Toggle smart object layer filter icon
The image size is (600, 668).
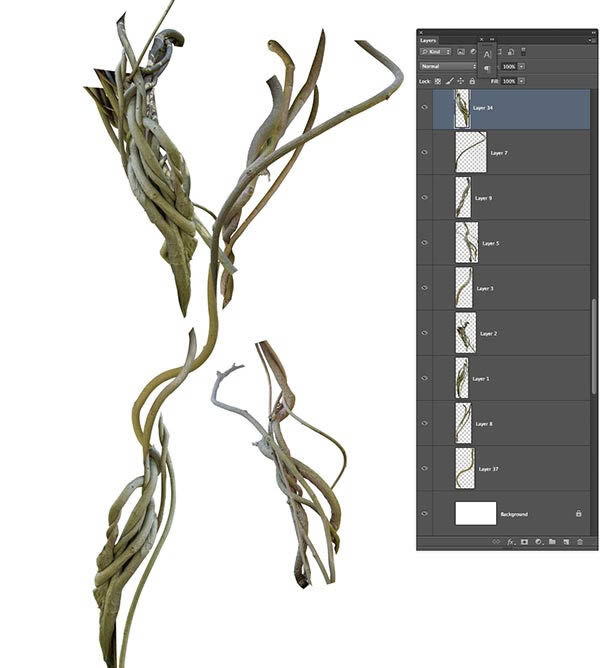tap(511, 52)
